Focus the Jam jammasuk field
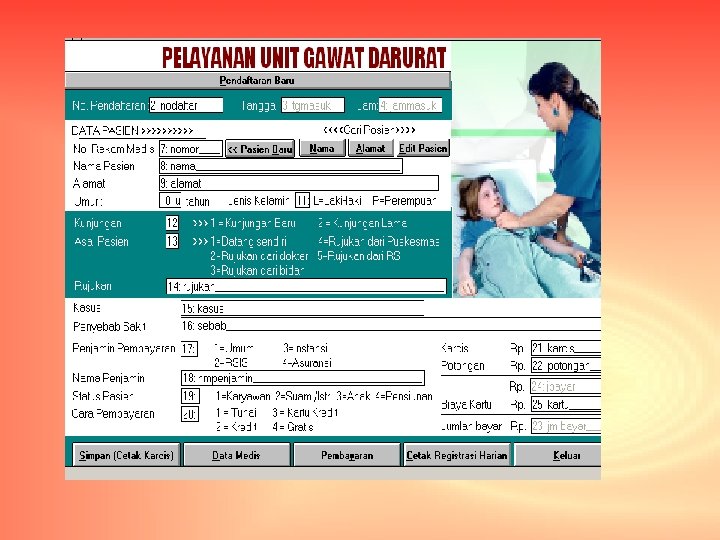Viewport: 720px width, 540px height. (410, 105)
